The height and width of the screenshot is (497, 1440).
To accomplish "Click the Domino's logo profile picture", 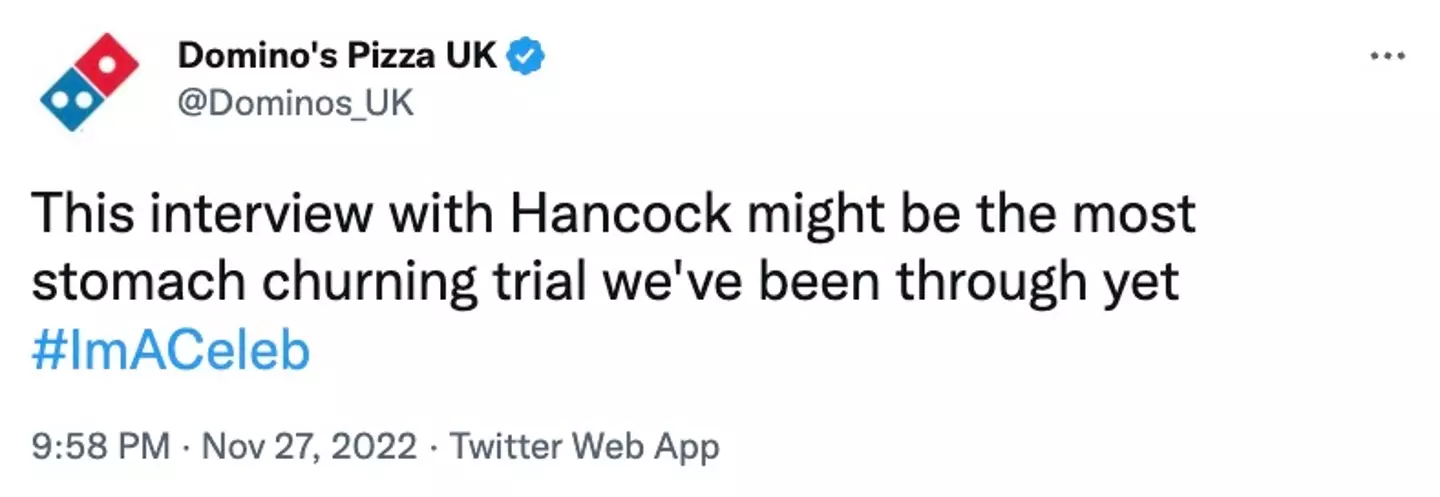I will (x=88, y=82).
